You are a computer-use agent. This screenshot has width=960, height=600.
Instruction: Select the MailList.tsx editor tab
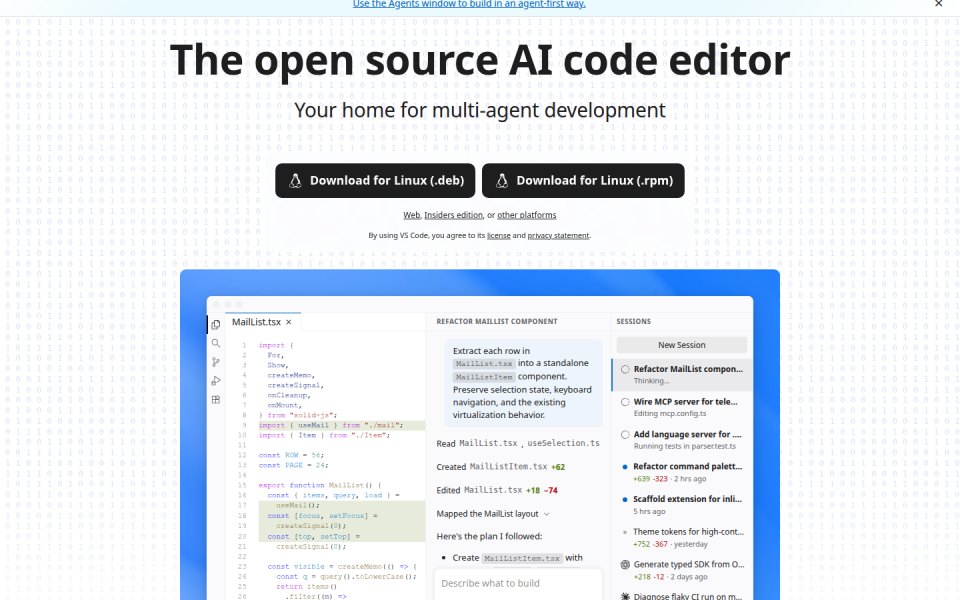point(262,322)
